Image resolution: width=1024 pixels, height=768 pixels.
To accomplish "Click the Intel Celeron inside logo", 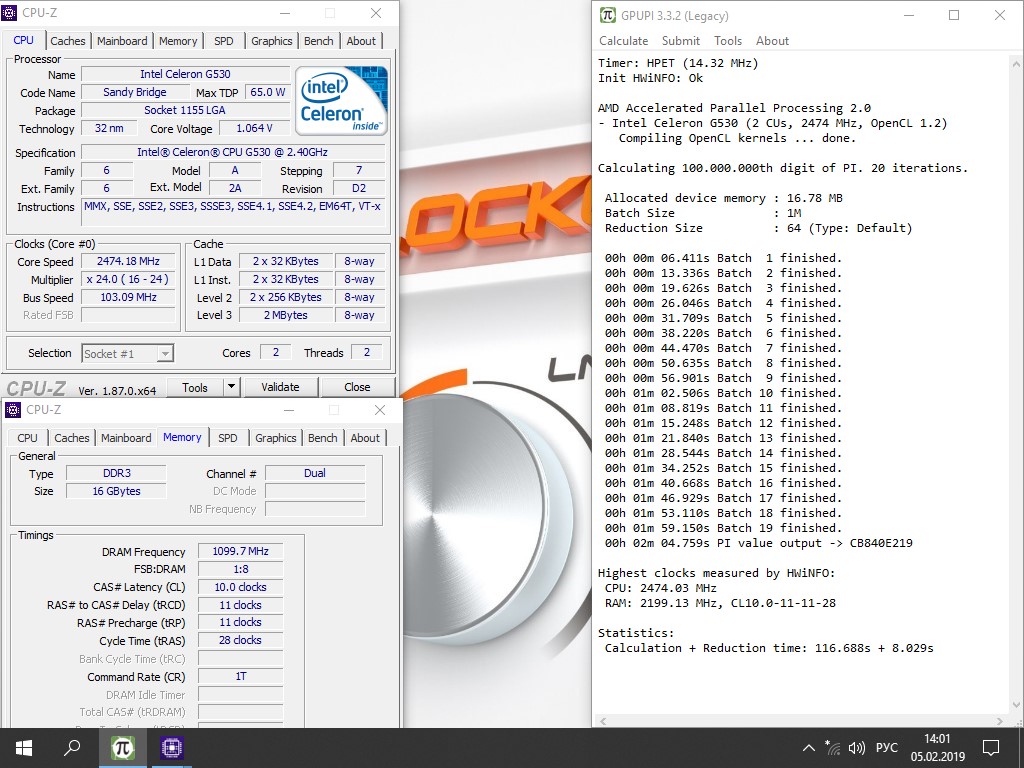I will tap(341, 100).
